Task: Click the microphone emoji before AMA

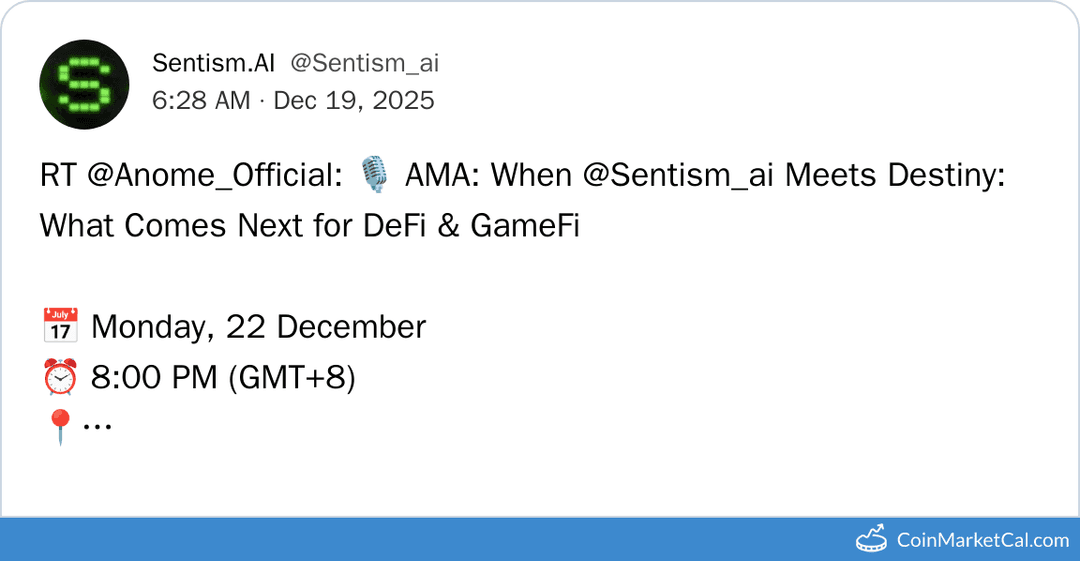Action: coord(375,177)
